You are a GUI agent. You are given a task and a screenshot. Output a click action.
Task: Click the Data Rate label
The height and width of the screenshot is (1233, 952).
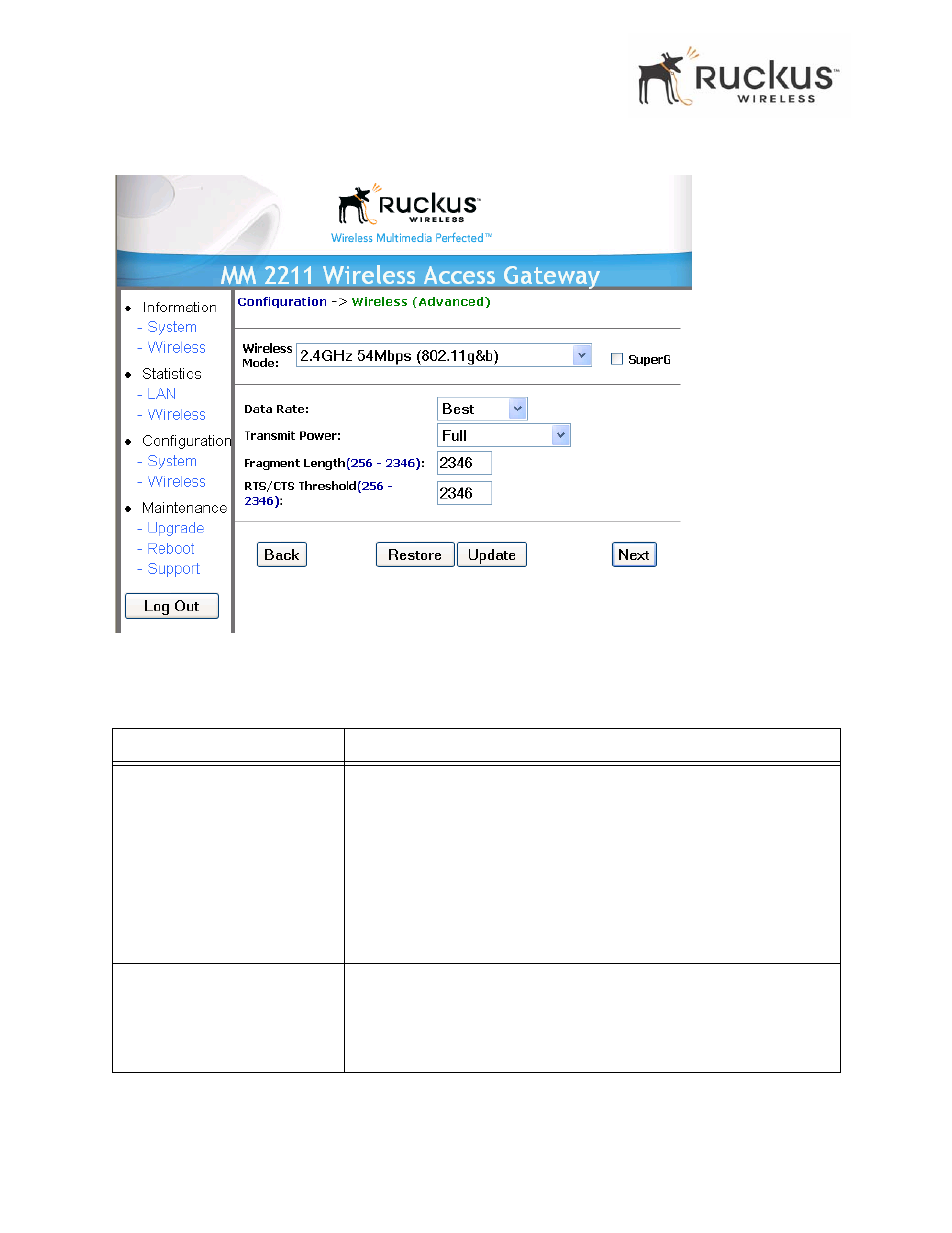(276, 409)
